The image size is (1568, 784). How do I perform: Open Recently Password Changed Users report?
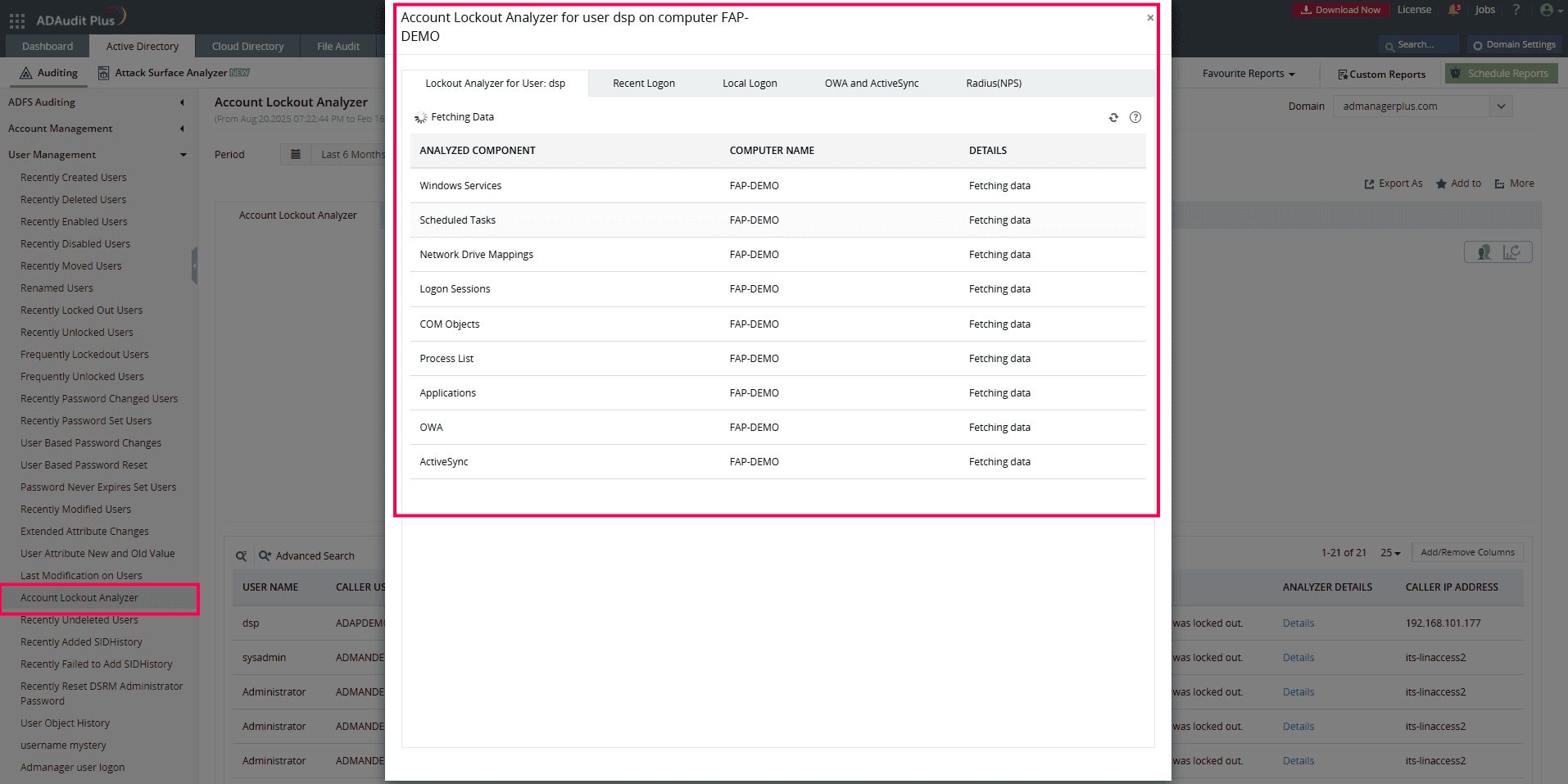[x=99, y=399]
